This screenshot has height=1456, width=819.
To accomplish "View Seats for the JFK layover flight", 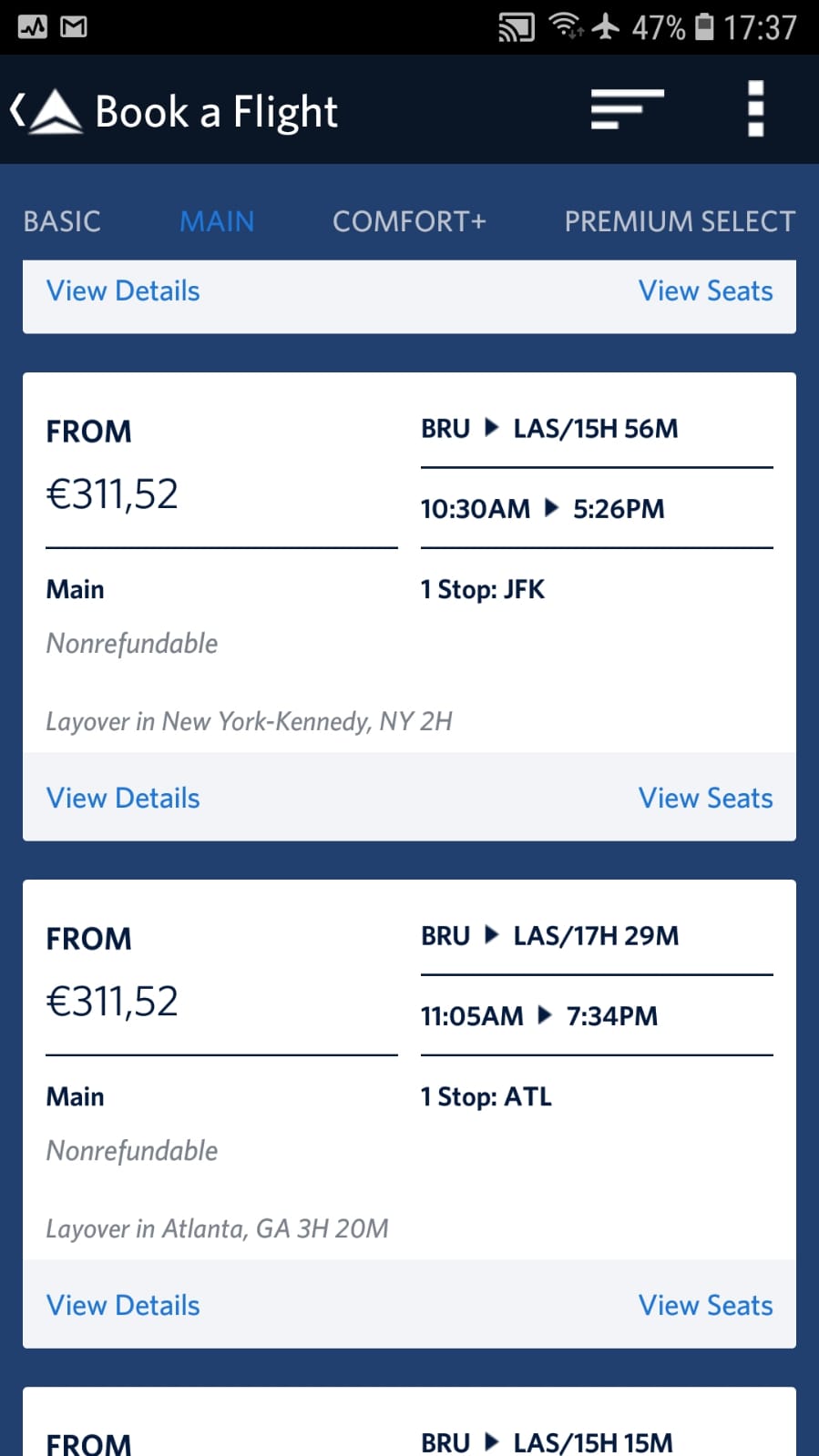I will 705,799.
